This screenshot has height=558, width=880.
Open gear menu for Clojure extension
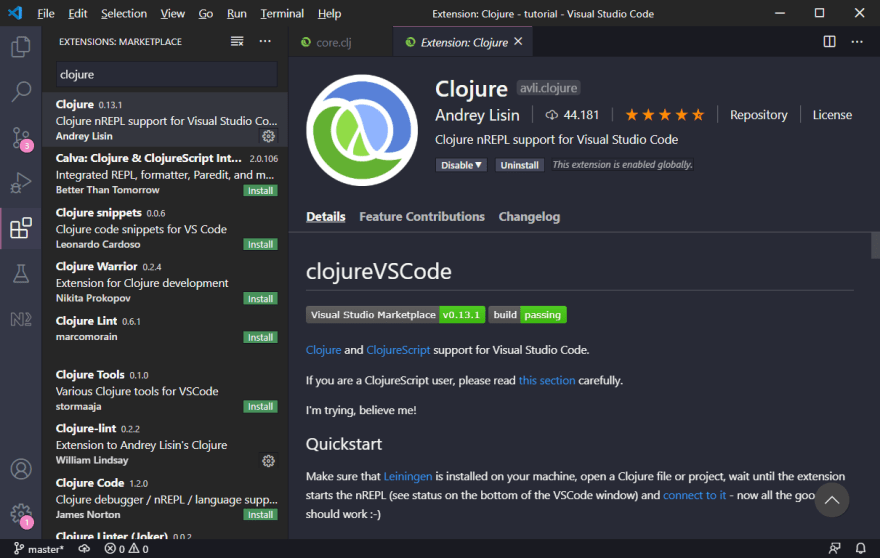tap(268, 136)
